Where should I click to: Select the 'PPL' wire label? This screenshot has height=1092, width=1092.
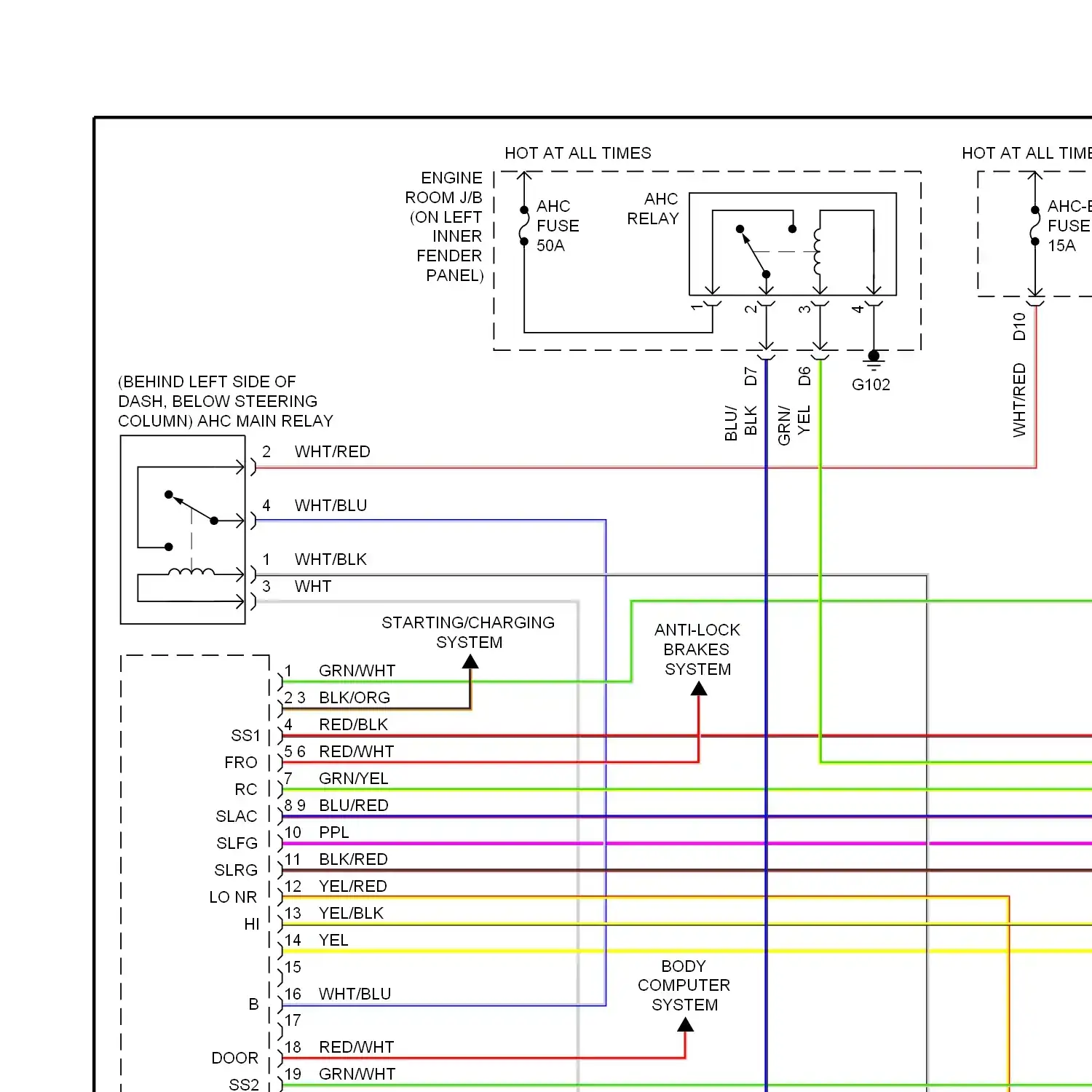tap(333, 832)
